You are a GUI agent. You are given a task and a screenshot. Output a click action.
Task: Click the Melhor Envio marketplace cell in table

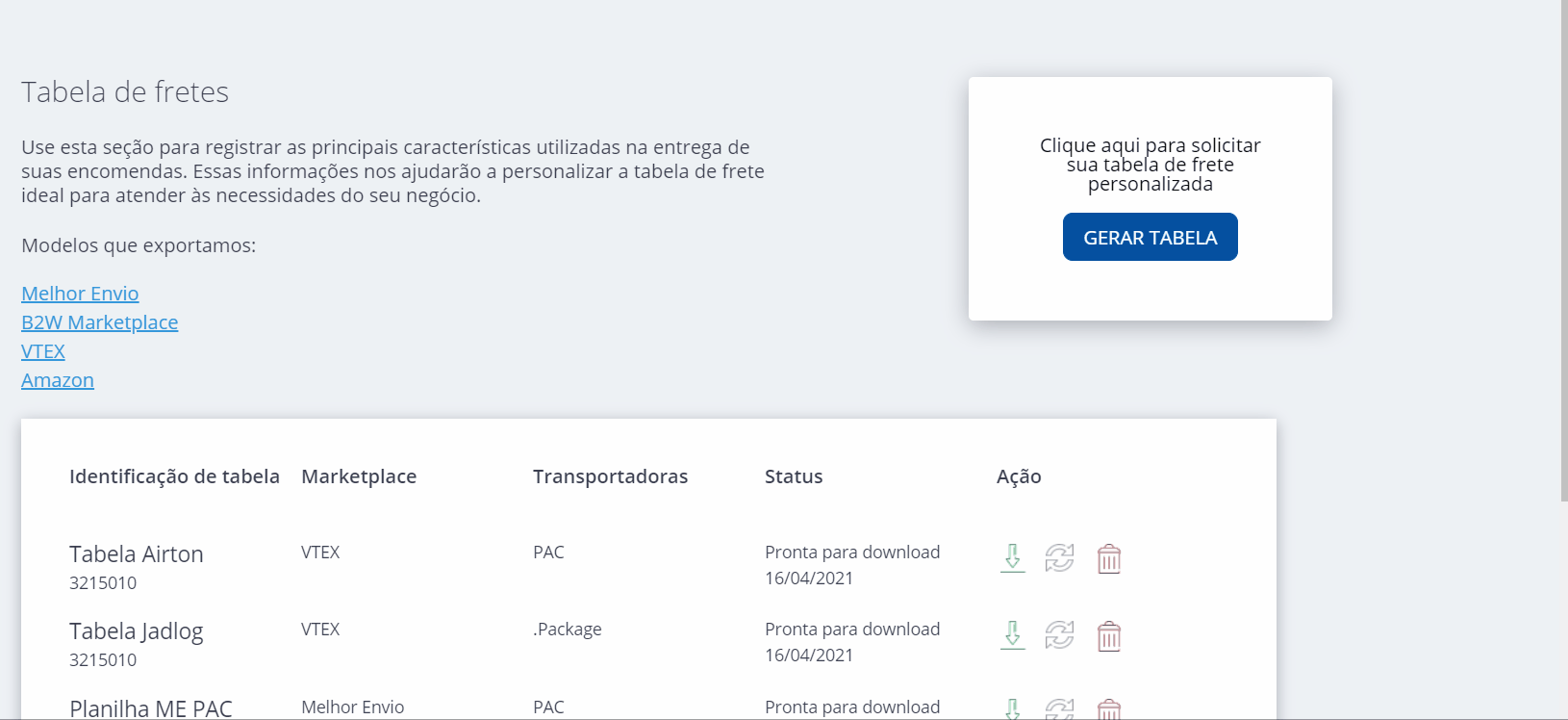coord(353,707)
